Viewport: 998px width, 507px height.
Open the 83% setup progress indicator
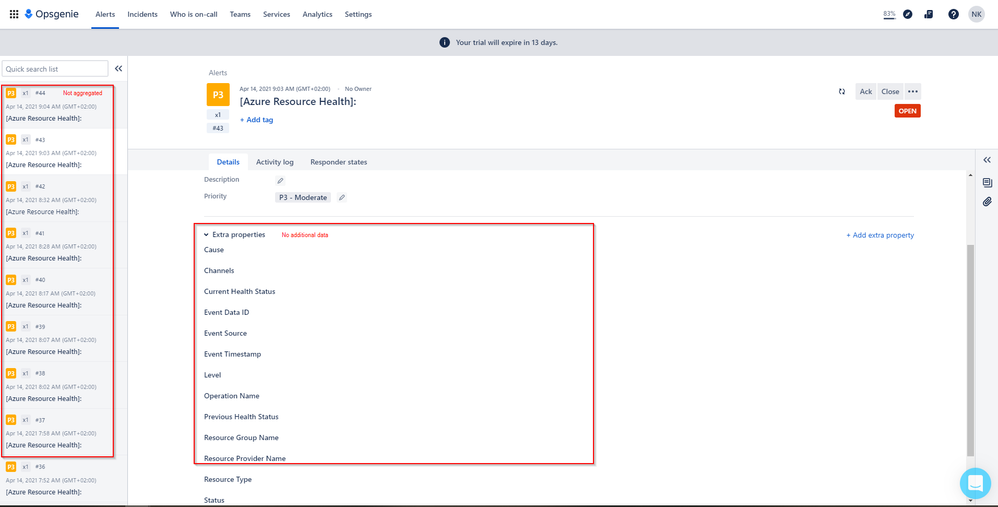click(x=889, y=14)
